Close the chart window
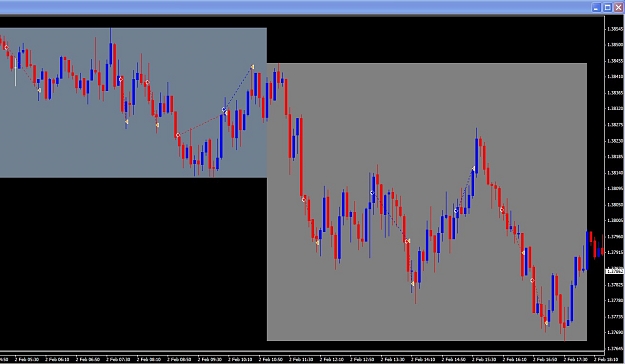This screenshot has width=625, height=364. [618, 8]
